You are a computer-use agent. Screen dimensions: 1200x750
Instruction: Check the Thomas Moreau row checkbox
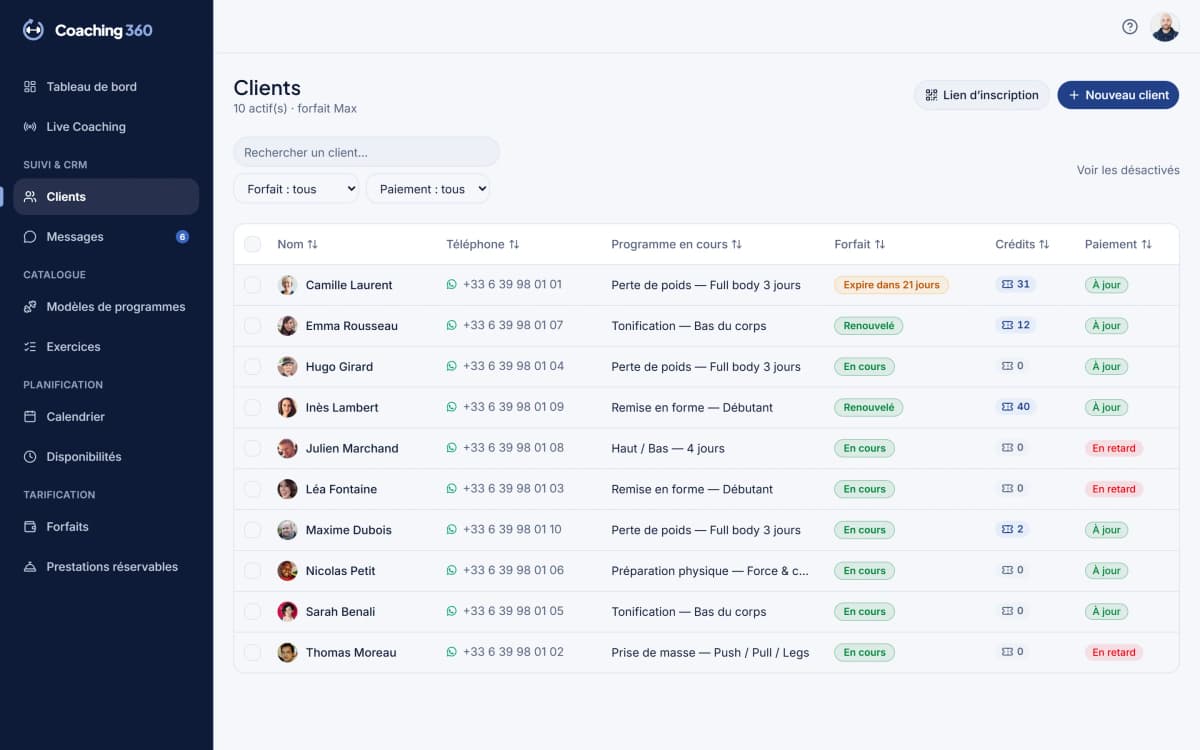(252, 652)
